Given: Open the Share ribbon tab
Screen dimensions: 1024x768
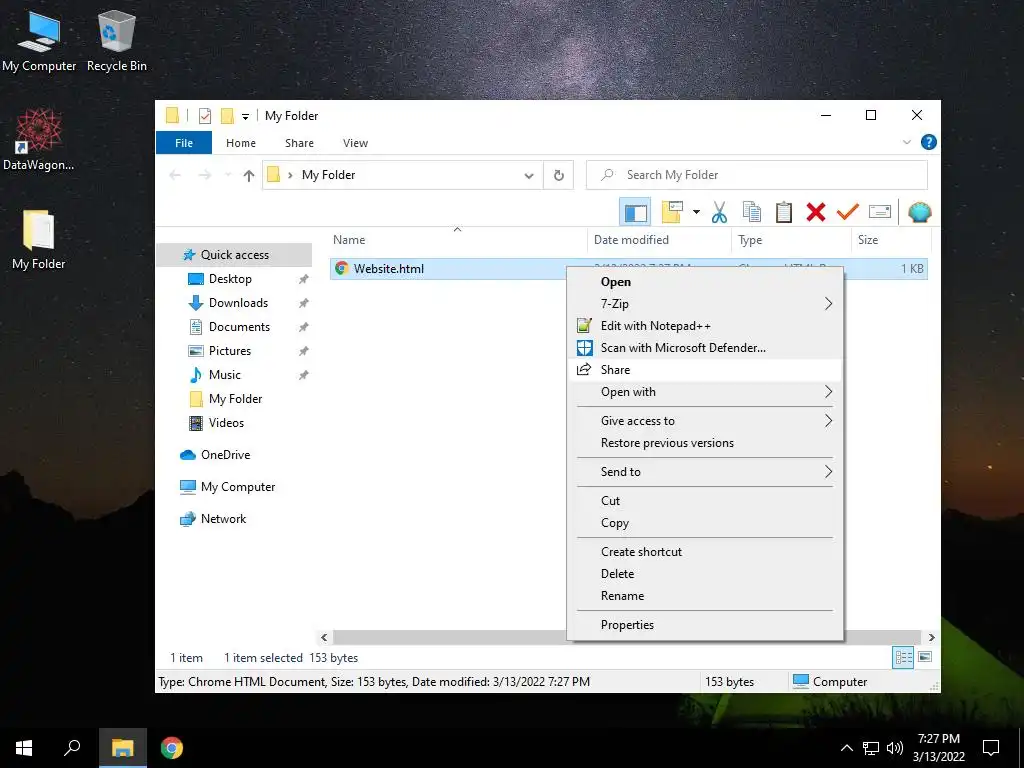Looking at the screenshot, I should click(299, 143).
